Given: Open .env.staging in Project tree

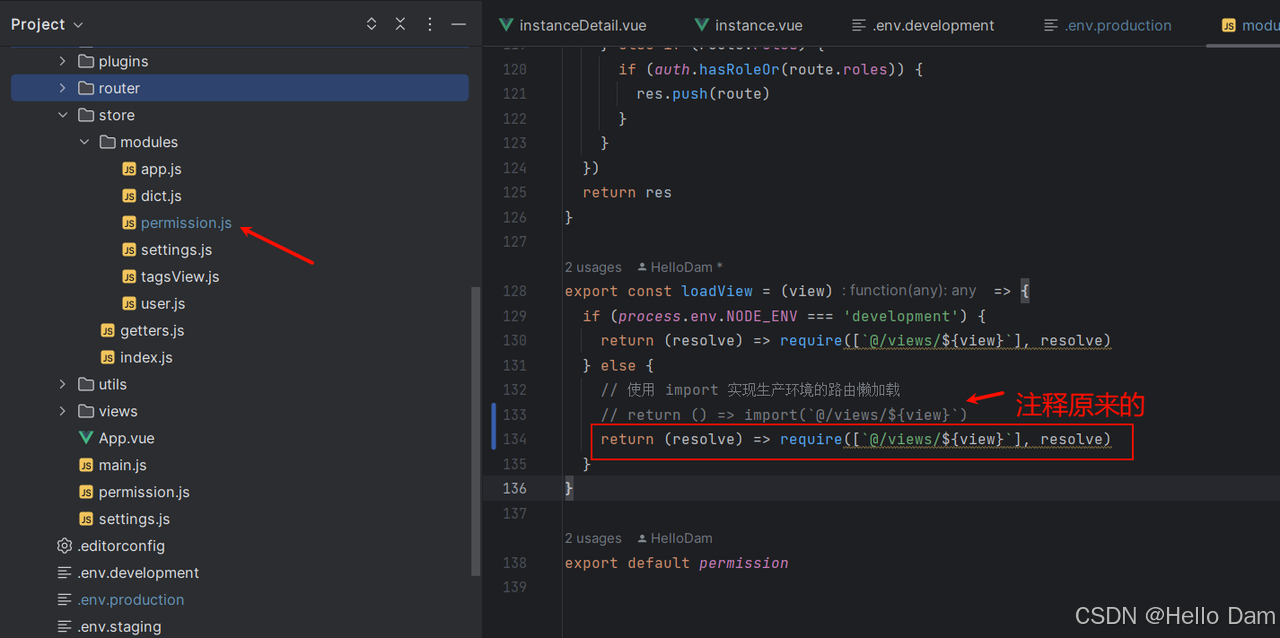Looking at the screenshot, I should (x=119, y=627).
